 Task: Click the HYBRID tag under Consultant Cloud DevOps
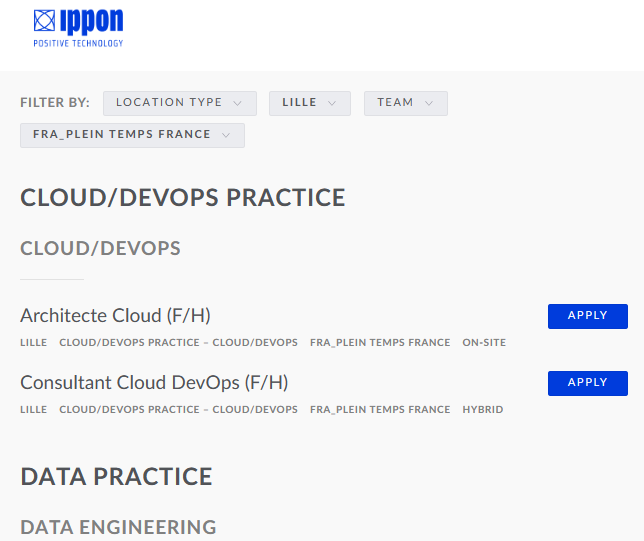482,410
